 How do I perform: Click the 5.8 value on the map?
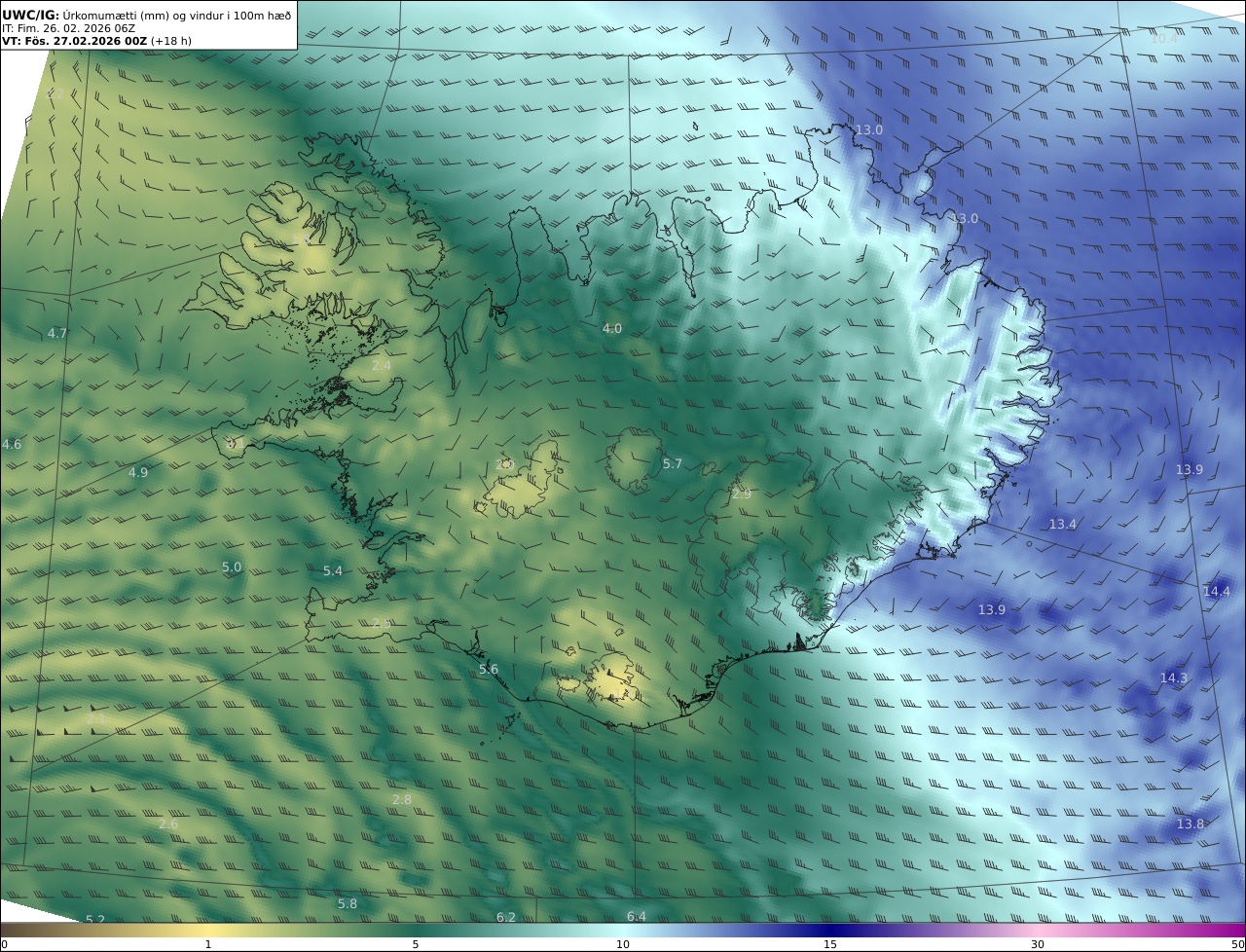[348, 903]
